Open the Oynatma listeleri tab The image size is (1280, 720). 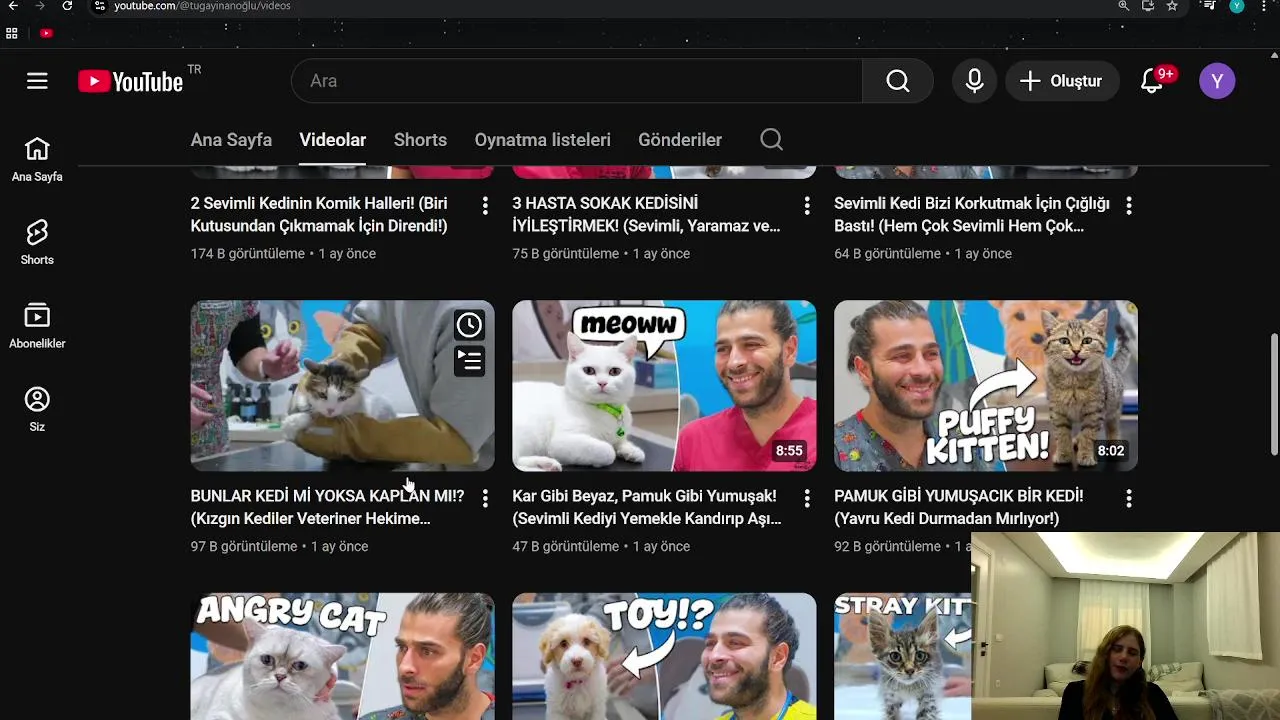pyautogui.click(x=542, y=140)
